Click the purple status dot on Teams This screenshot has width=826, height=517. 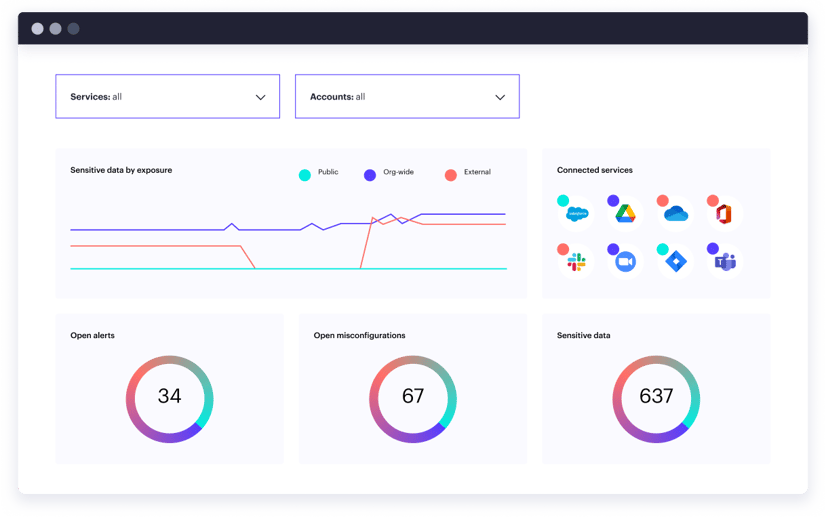point(712,249)
